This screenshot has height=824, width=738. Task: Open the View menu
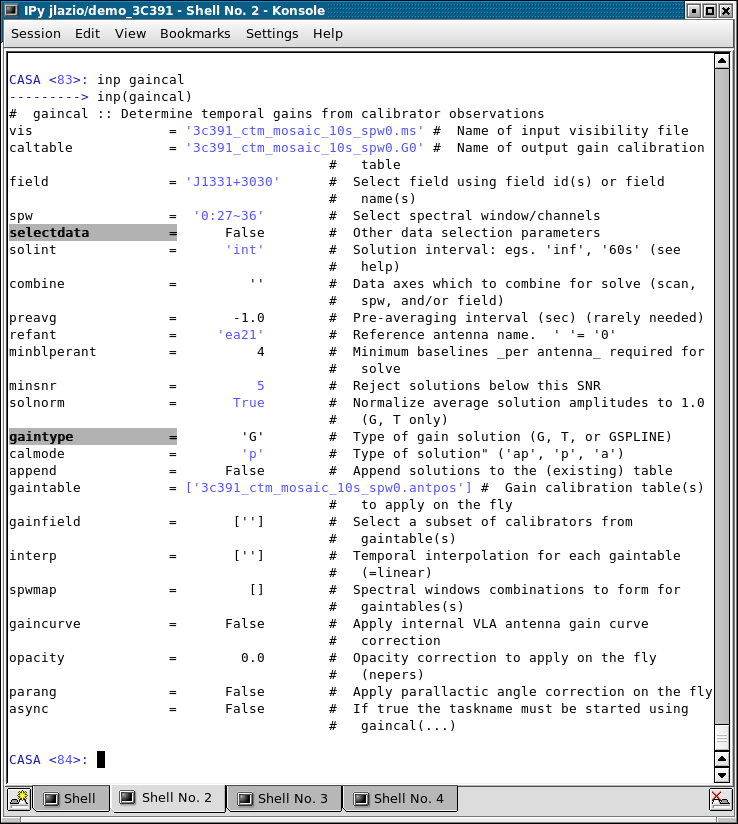point(130,34)
